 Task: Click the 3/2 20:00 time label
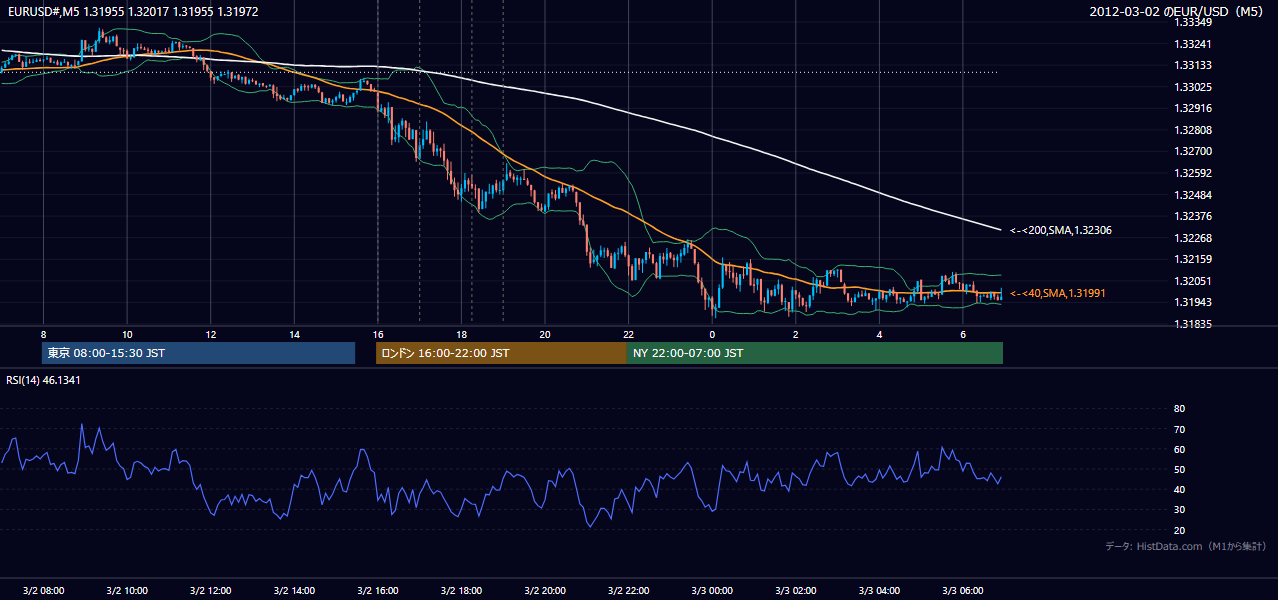(544, 590)
